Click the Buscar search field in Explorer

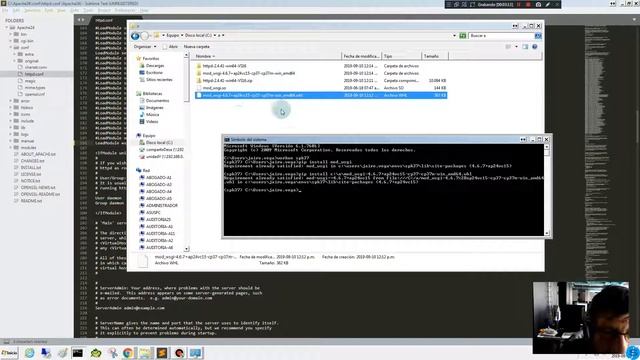(x=501, y=36)
